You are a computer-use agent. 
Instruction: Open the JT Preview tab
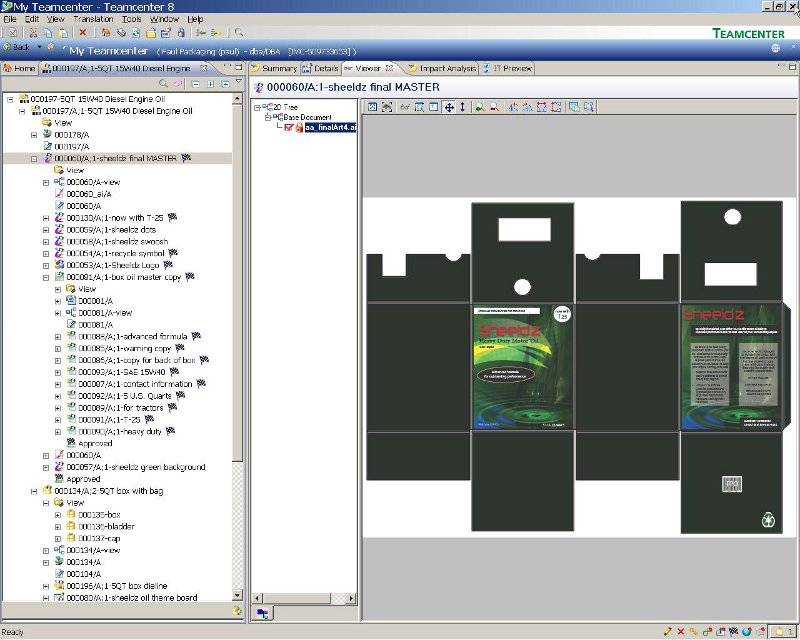click(x=507, y=68)
